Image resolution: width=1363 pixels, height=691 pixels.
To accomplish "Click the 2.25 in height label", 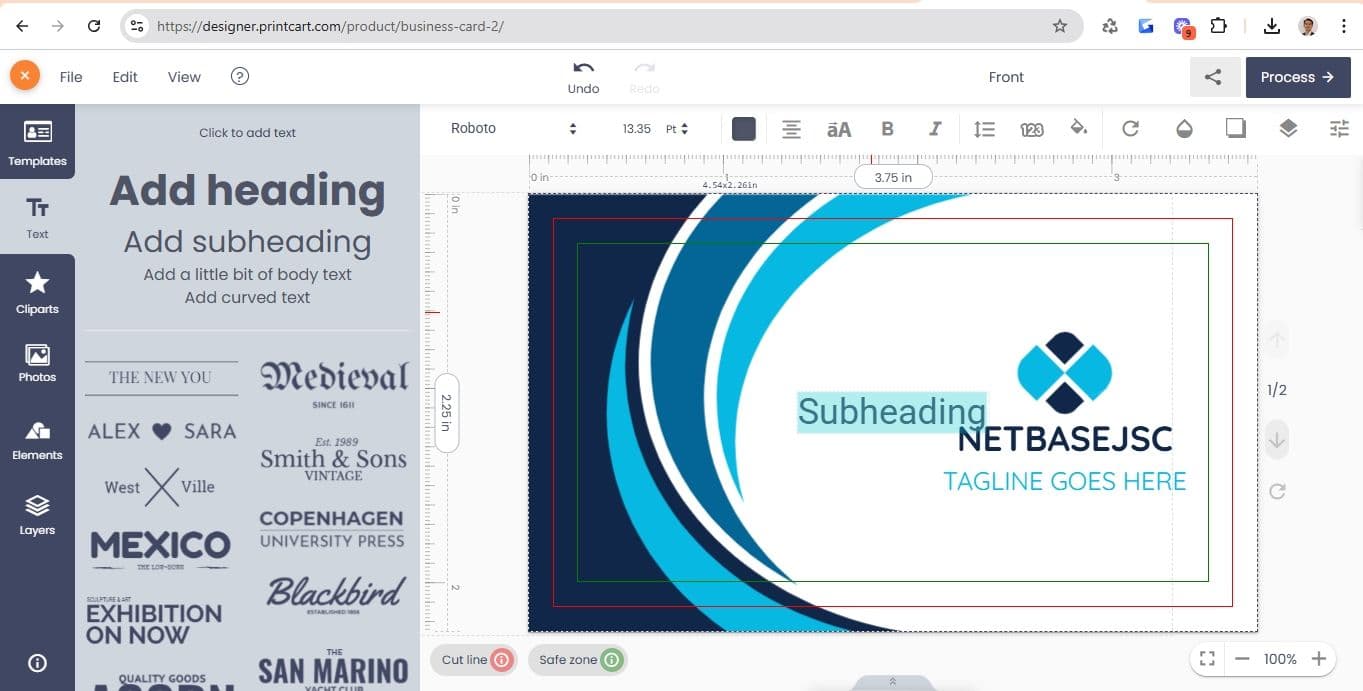I will pyautogui.click(x=447, y=412).
